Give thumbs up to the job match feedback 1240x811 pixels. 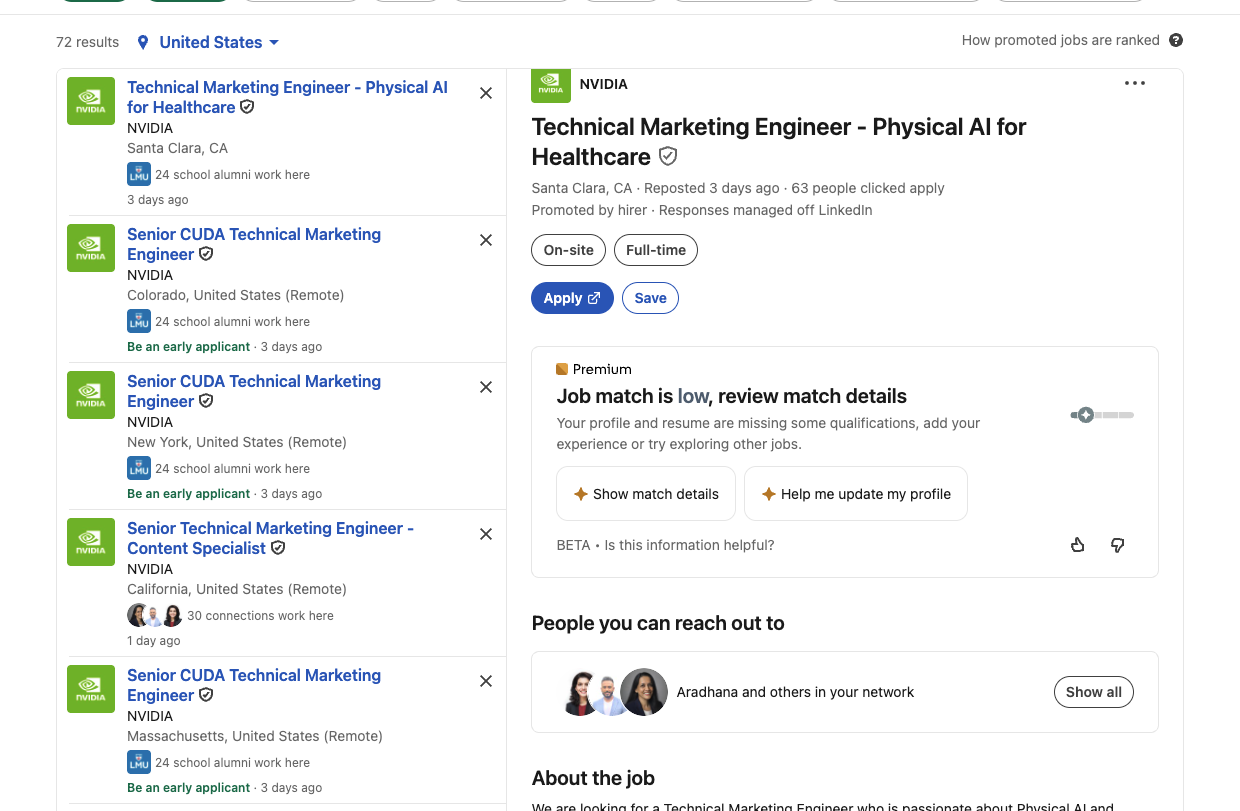tap(1078, 545)
